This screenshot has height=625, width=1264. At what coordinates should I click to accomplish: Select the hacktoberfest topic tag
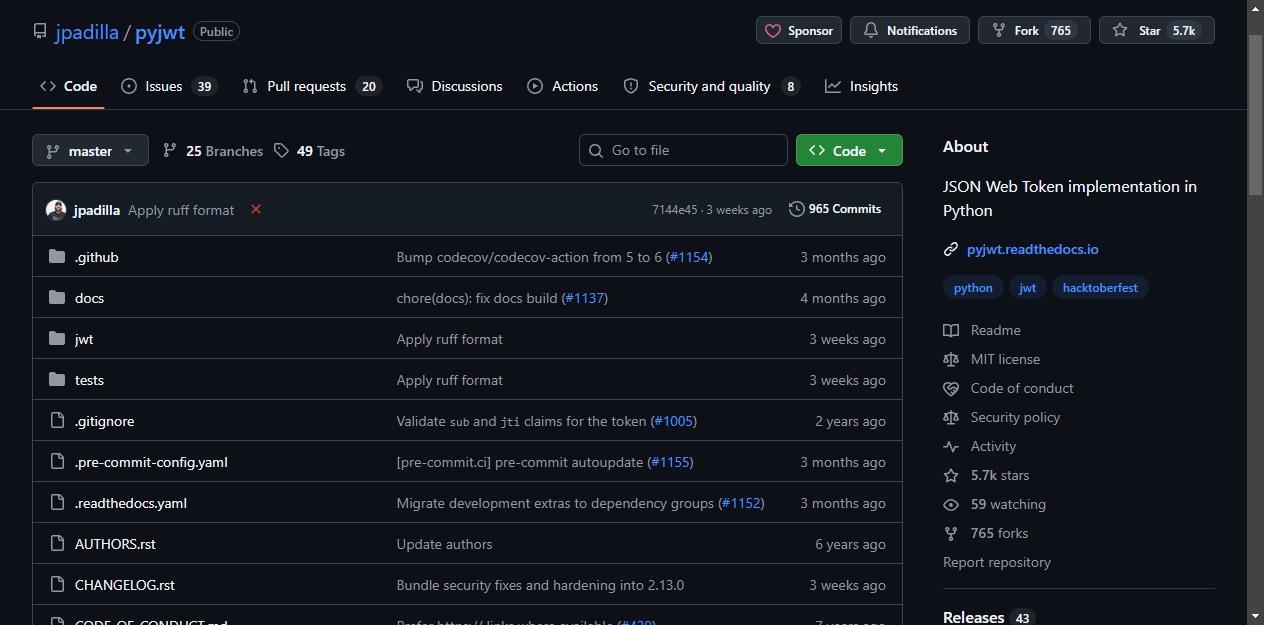click(1100, 288)
